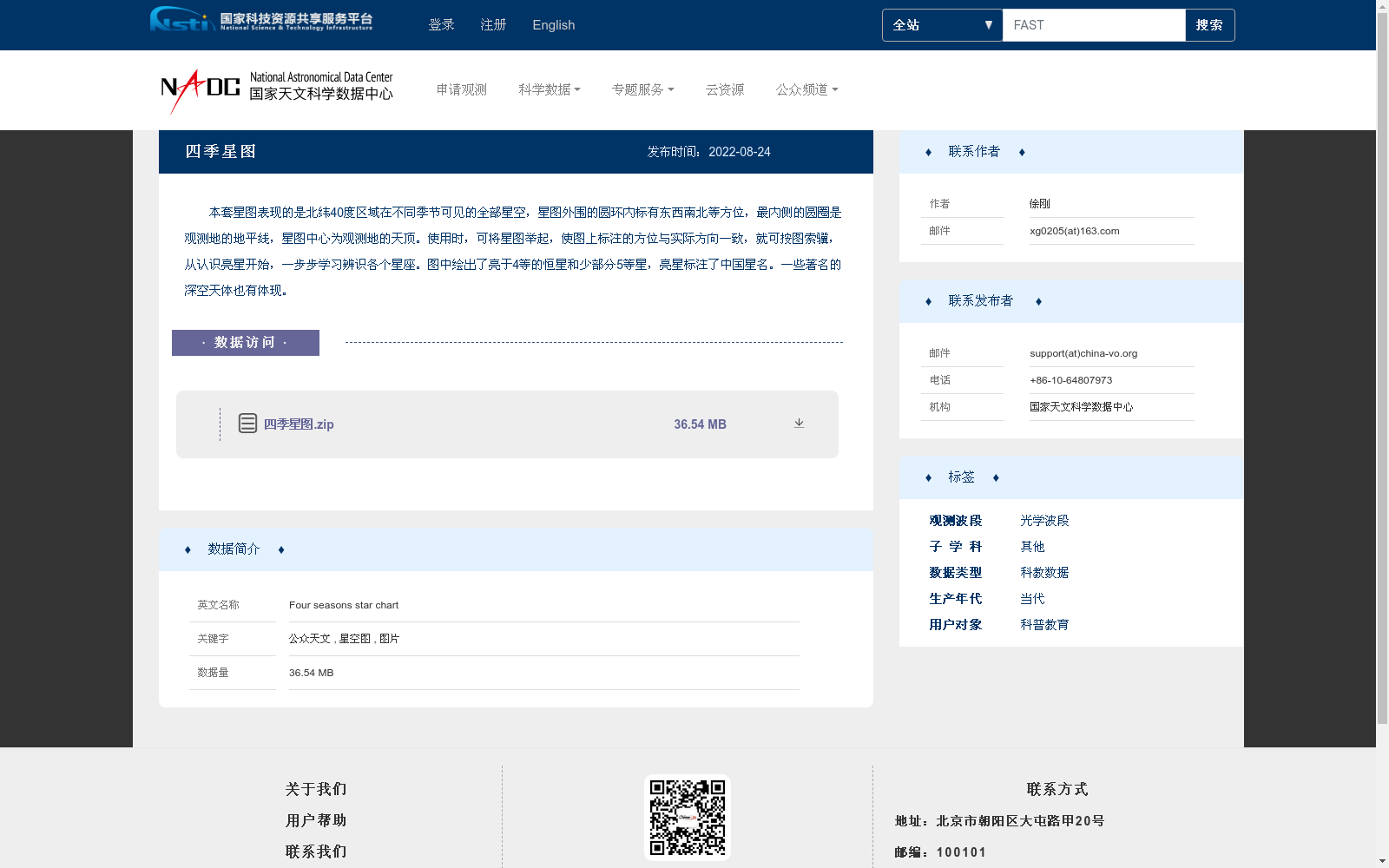Image resolution: width=1389 pixels, height=868 pixels.
Task: Click the keywords 公众天文, 星空图, 图片
Action: [x=345, y=639]
